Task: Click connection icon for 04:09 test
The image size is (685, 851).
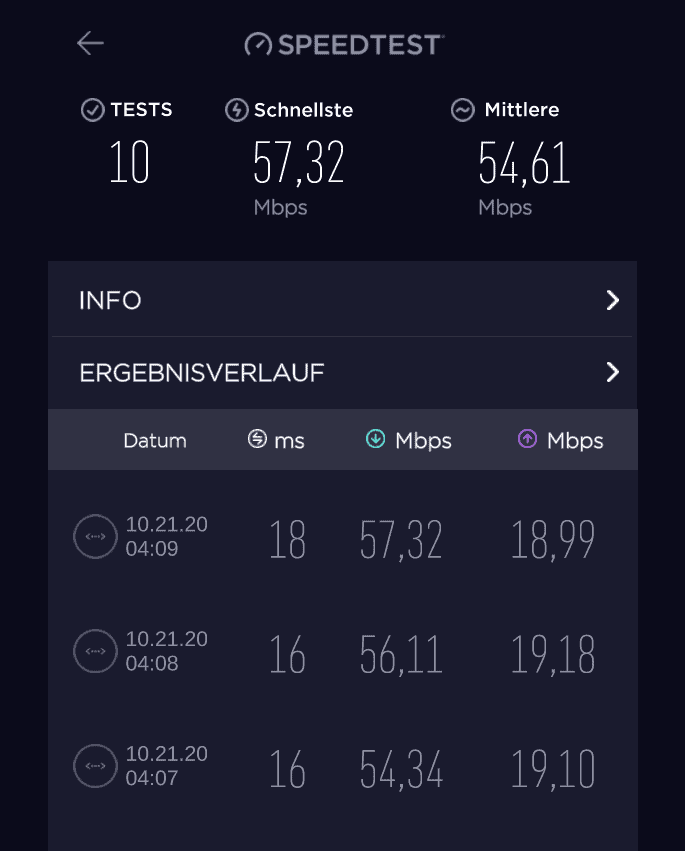Action: (96, 536)
